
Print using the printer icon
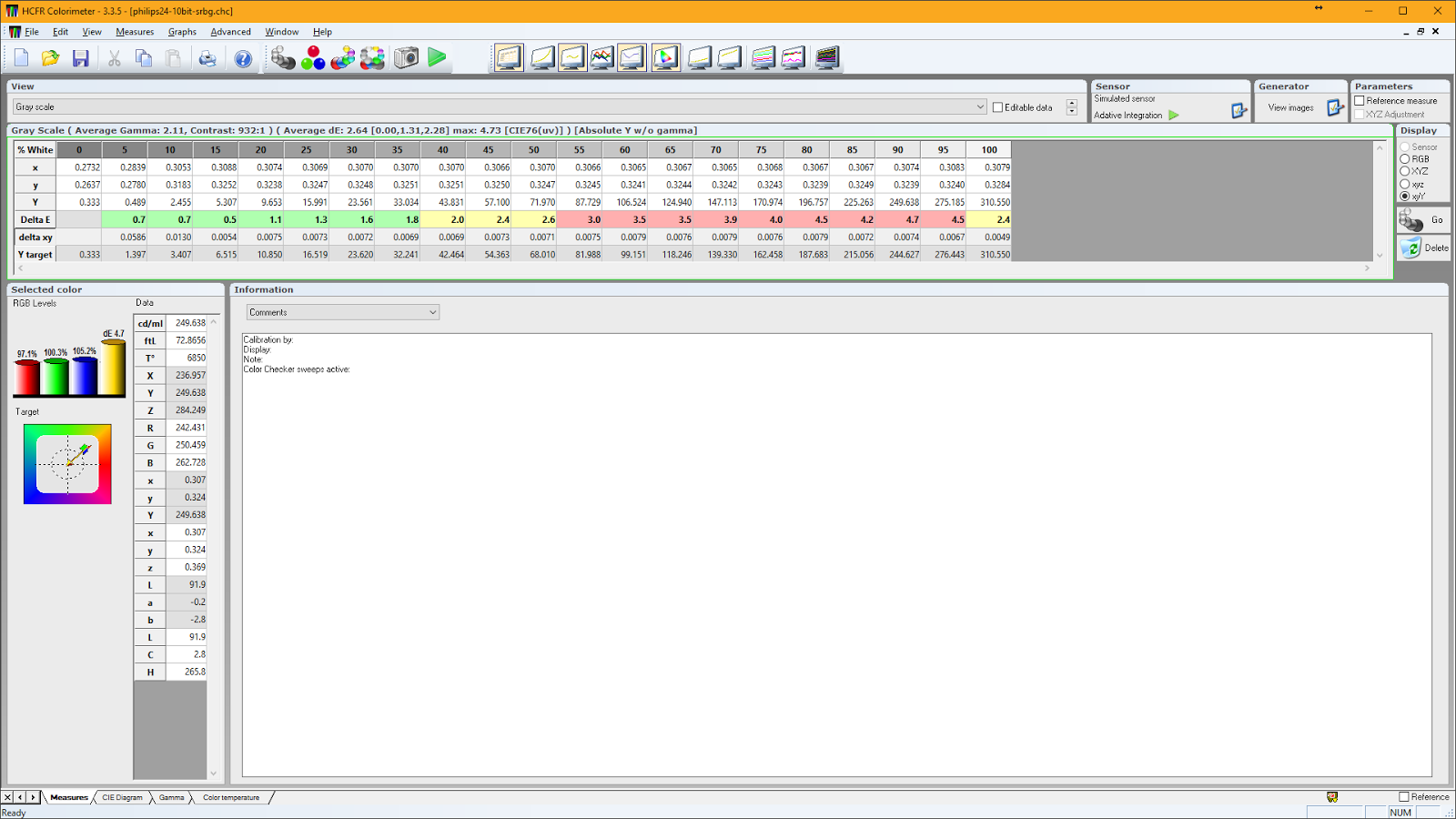tap(208, 58)
